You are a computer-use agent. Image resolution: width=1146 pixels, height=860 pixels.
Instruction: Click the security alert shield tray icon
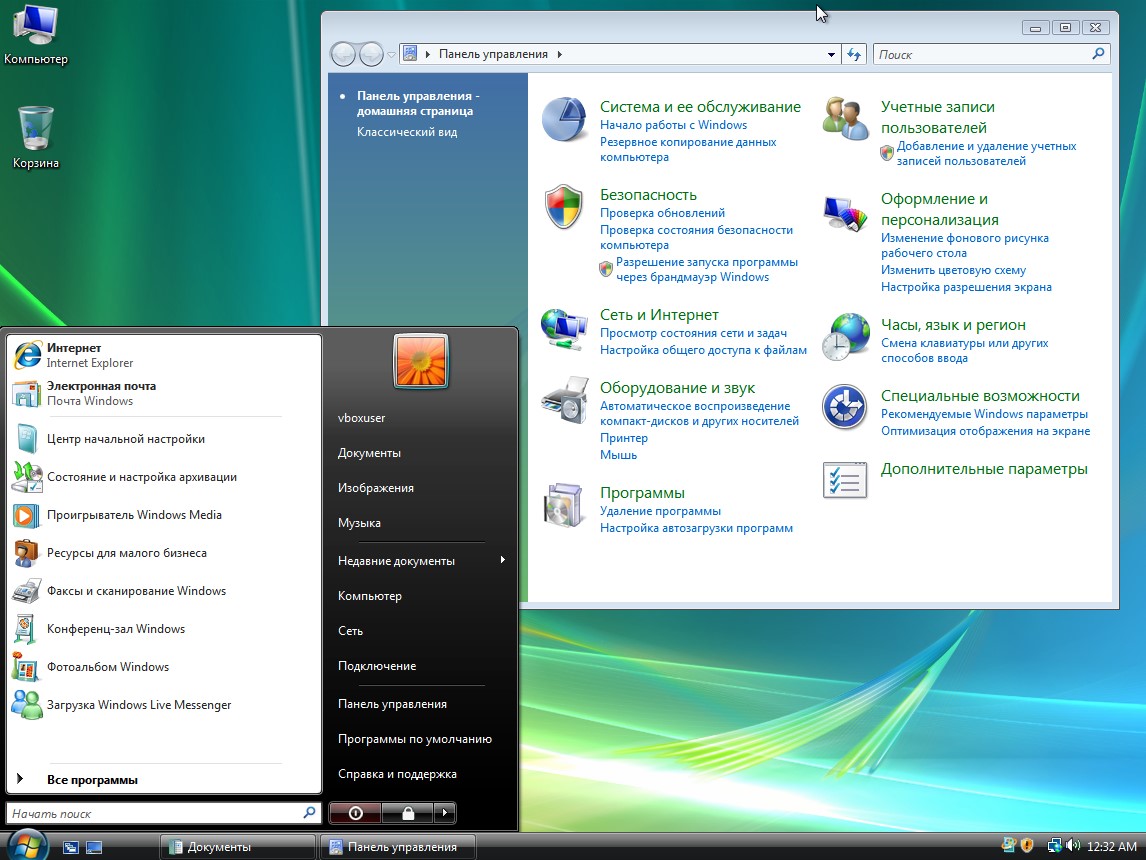pyautogui.click(x=1027, y=845)
